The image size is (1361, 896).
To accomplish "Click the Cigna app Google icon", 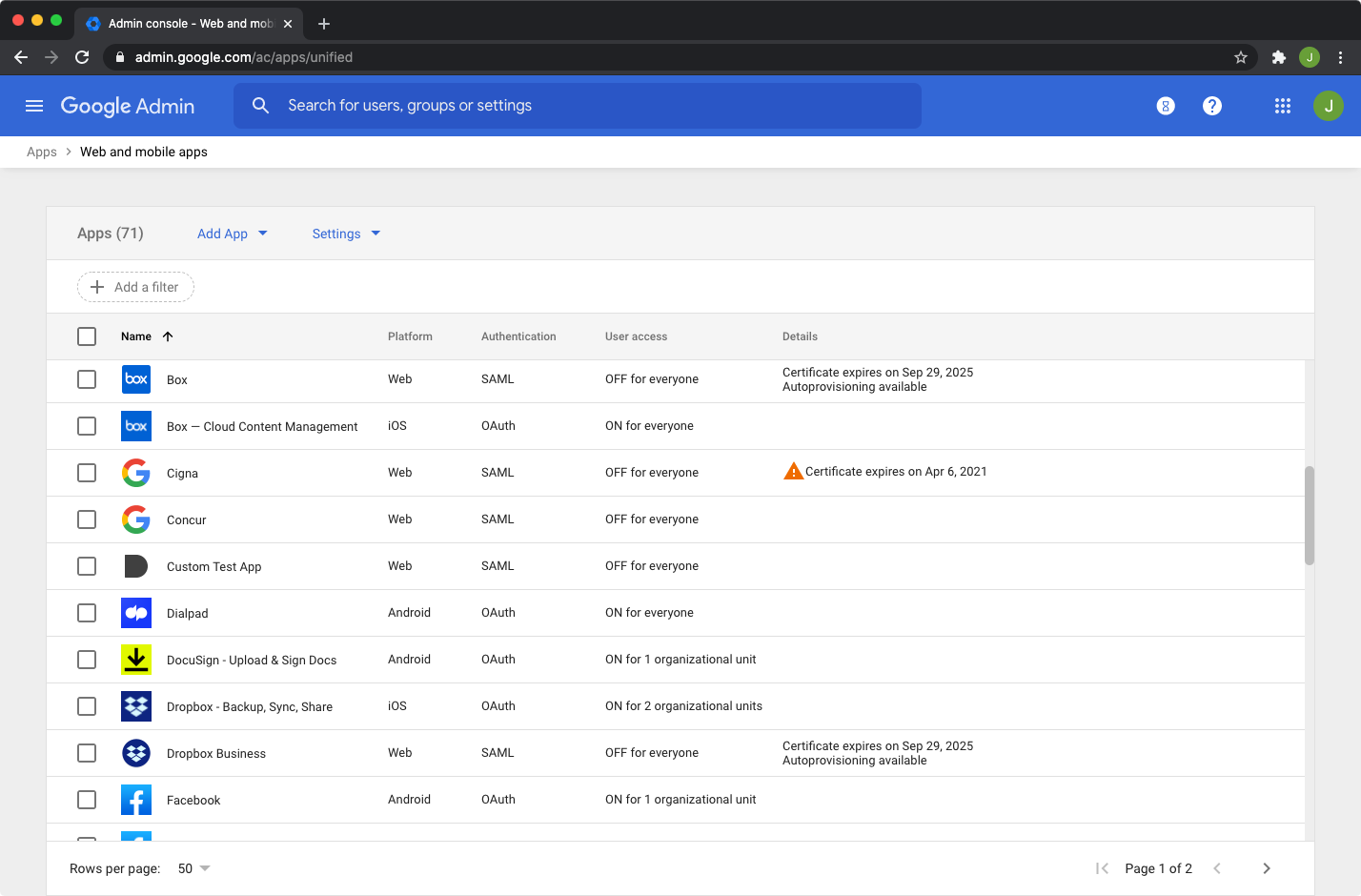I will pos(136,473).
